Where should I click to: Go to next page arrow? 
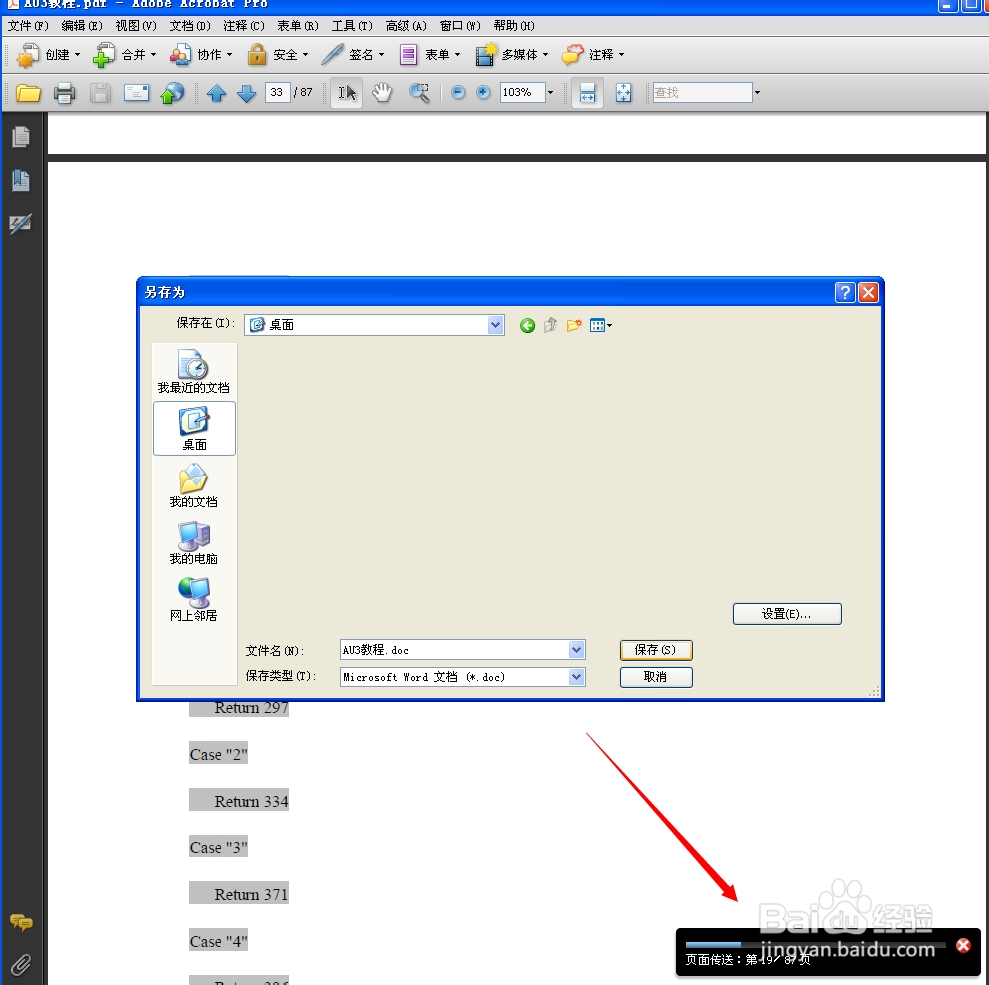pos(246,93)
